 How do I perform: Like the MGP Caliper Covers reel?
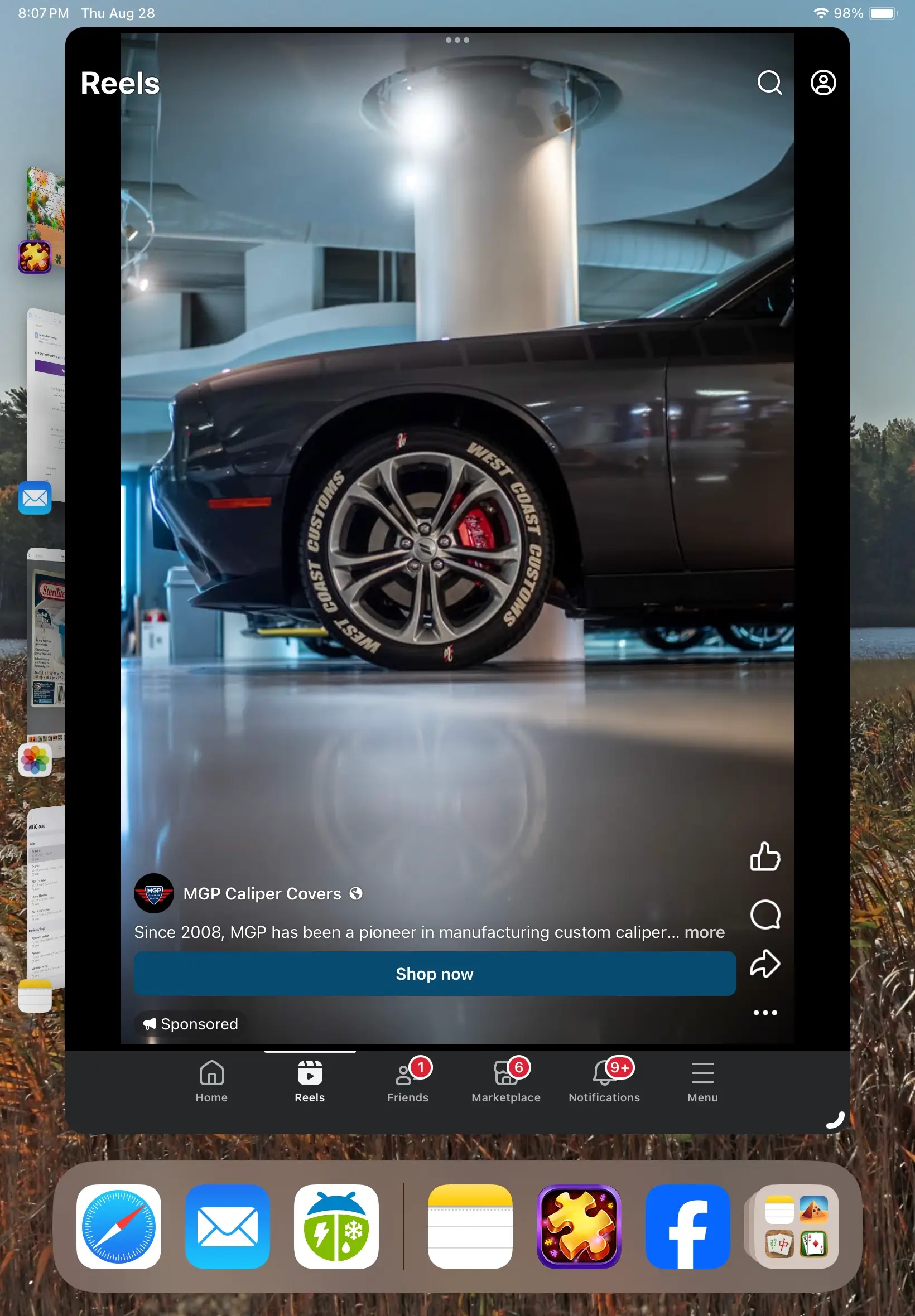point(765,857)
